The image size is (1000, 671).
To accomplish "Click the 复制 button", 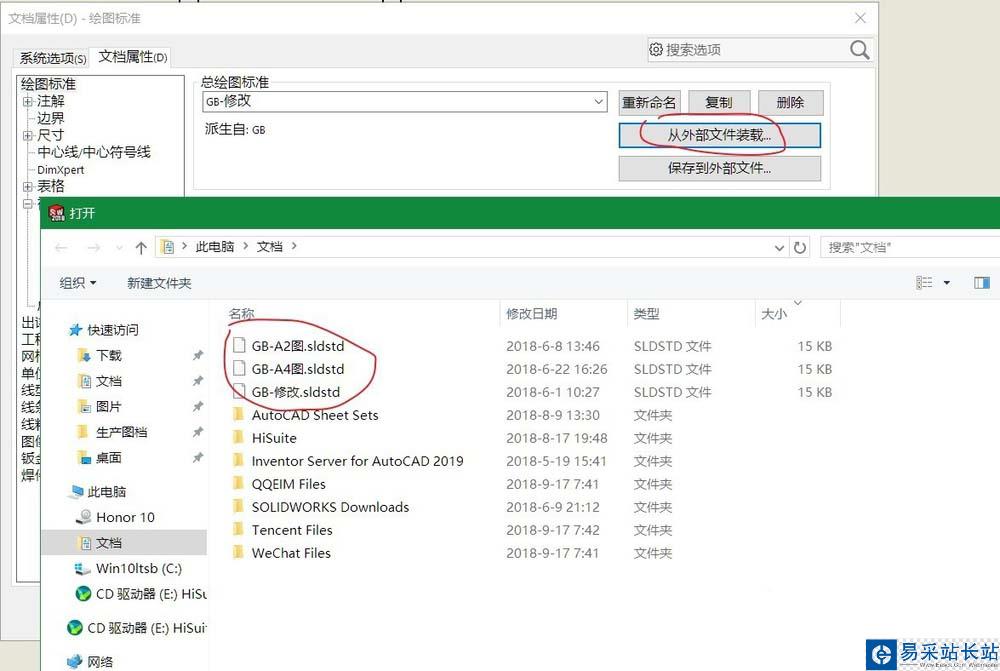I will click(719, 103).
